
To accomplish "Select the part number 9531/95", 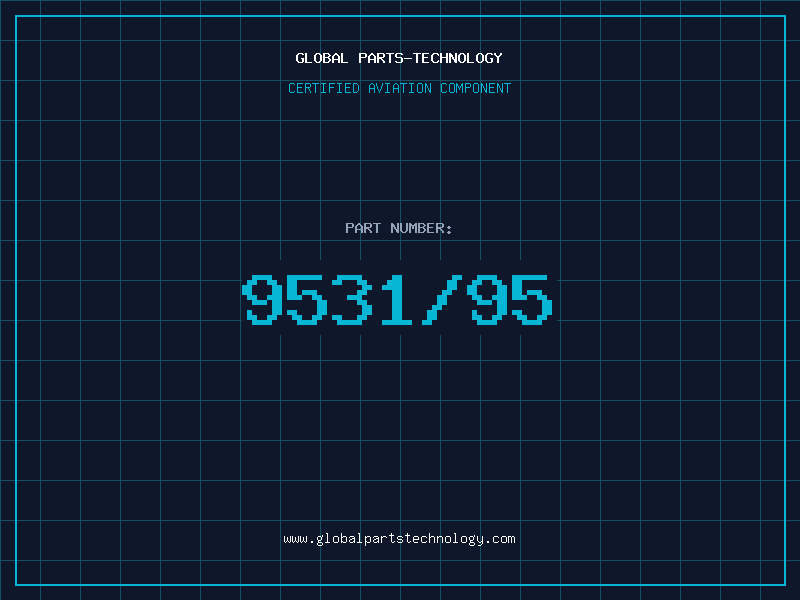I will 397,299.
